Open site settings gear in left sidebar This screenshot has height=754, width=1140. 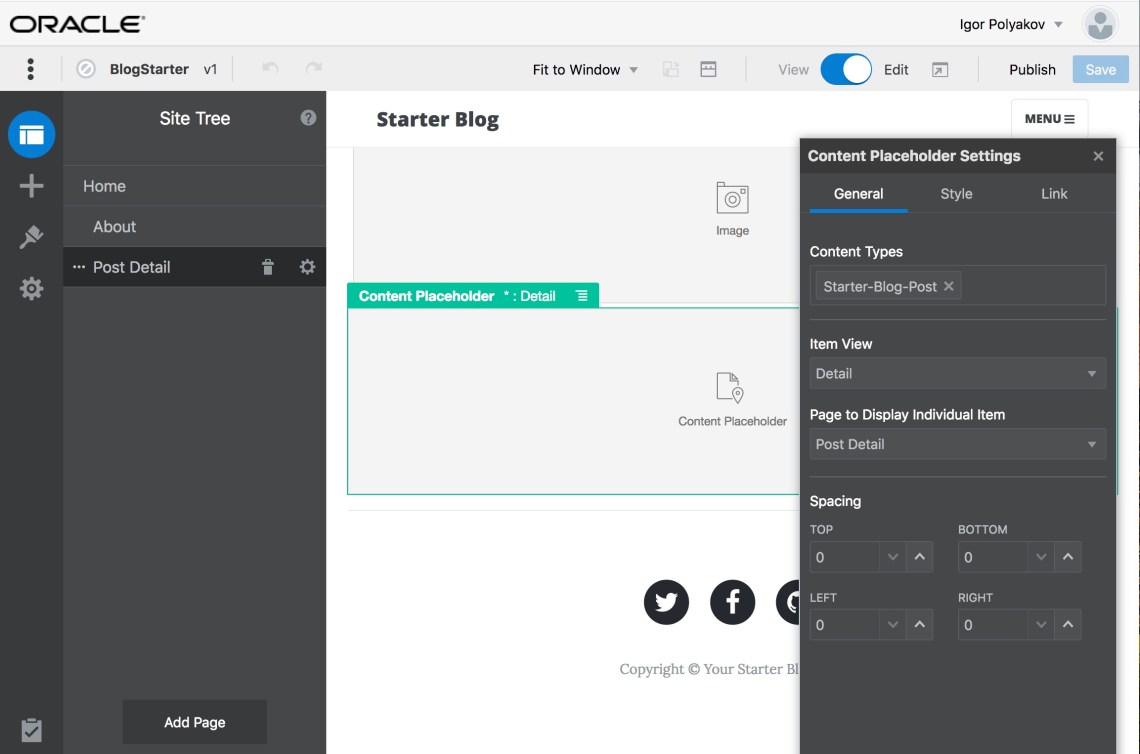tap(31, 289)
